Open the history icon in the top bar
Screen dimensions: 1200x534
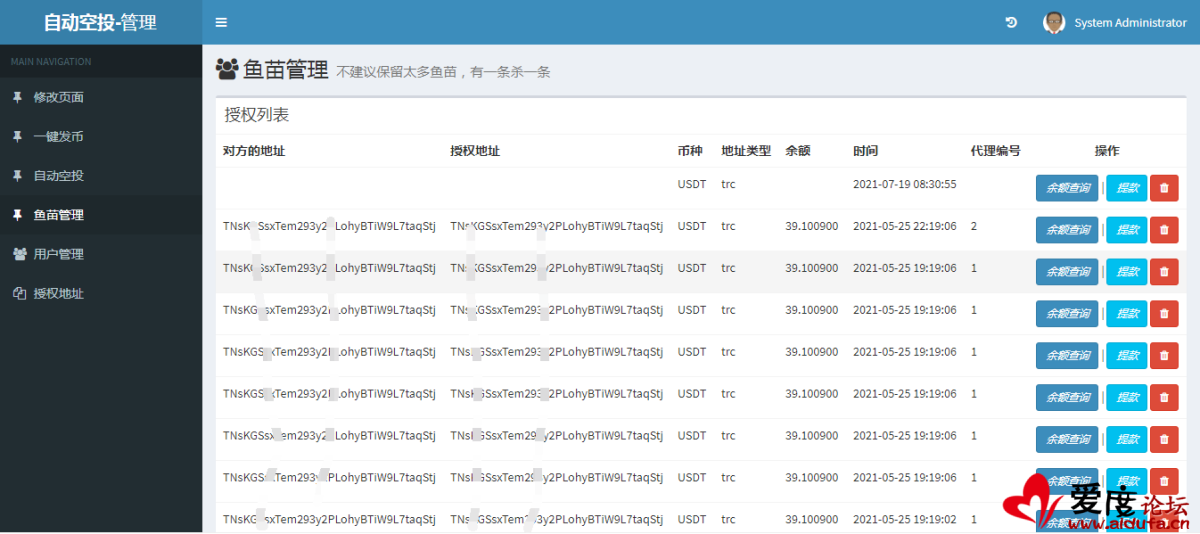click(1011, 22)
